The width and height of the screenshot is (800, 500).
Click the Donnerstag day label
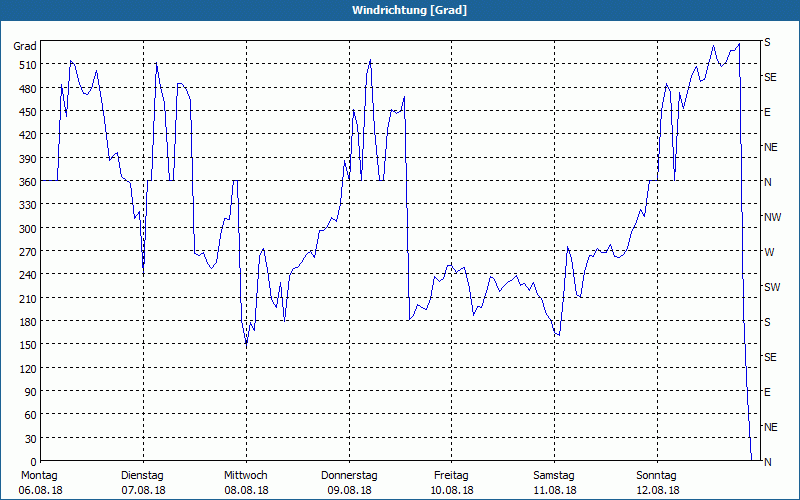(349, 475)
